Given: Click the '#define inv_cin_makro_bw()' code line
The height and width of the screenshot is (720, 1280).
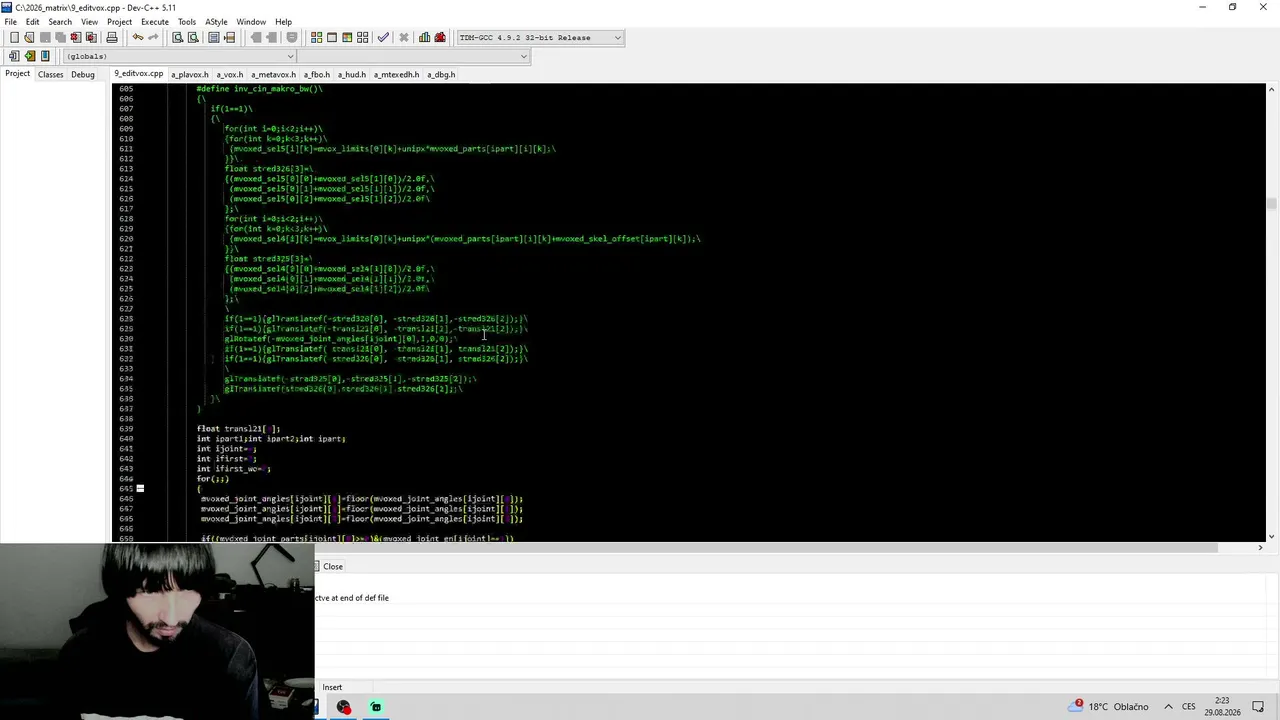Looking at the screenshot, I should pyautogui.click(x=259, y=89).
